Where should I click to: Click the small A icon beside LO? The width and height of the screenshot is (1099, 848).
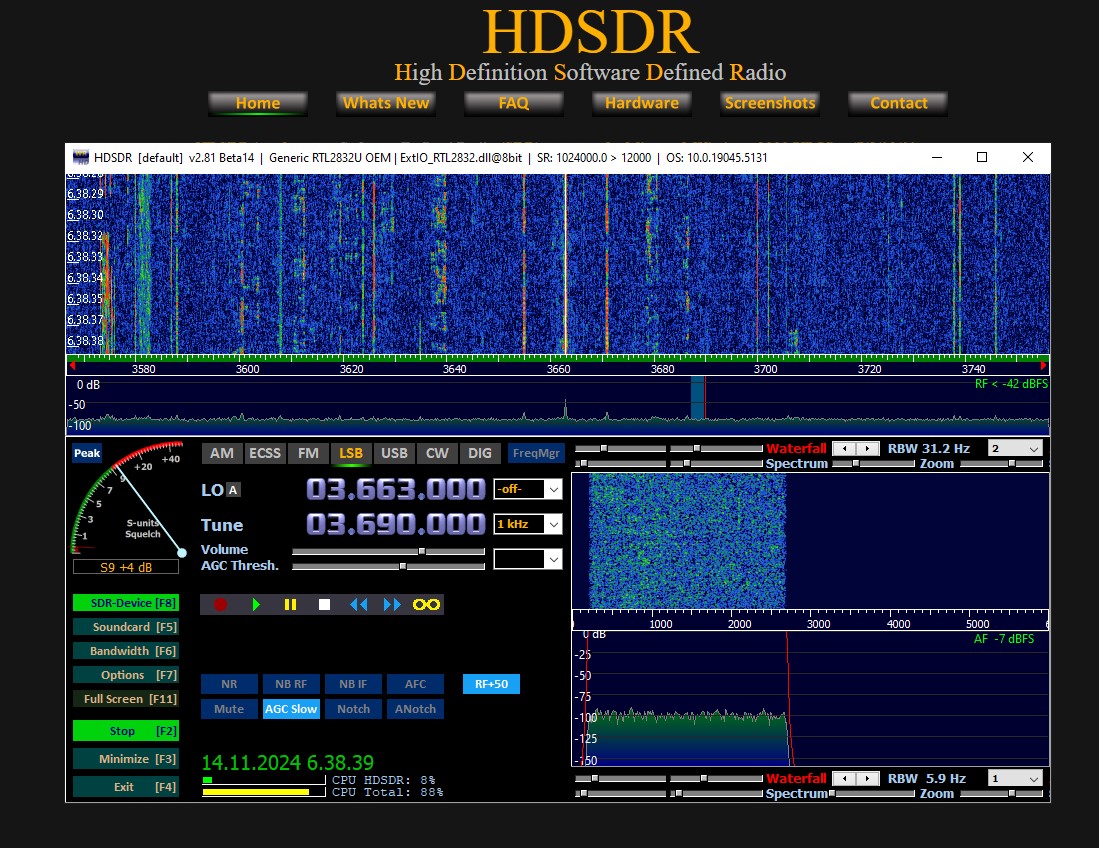(x=233, y=490)
